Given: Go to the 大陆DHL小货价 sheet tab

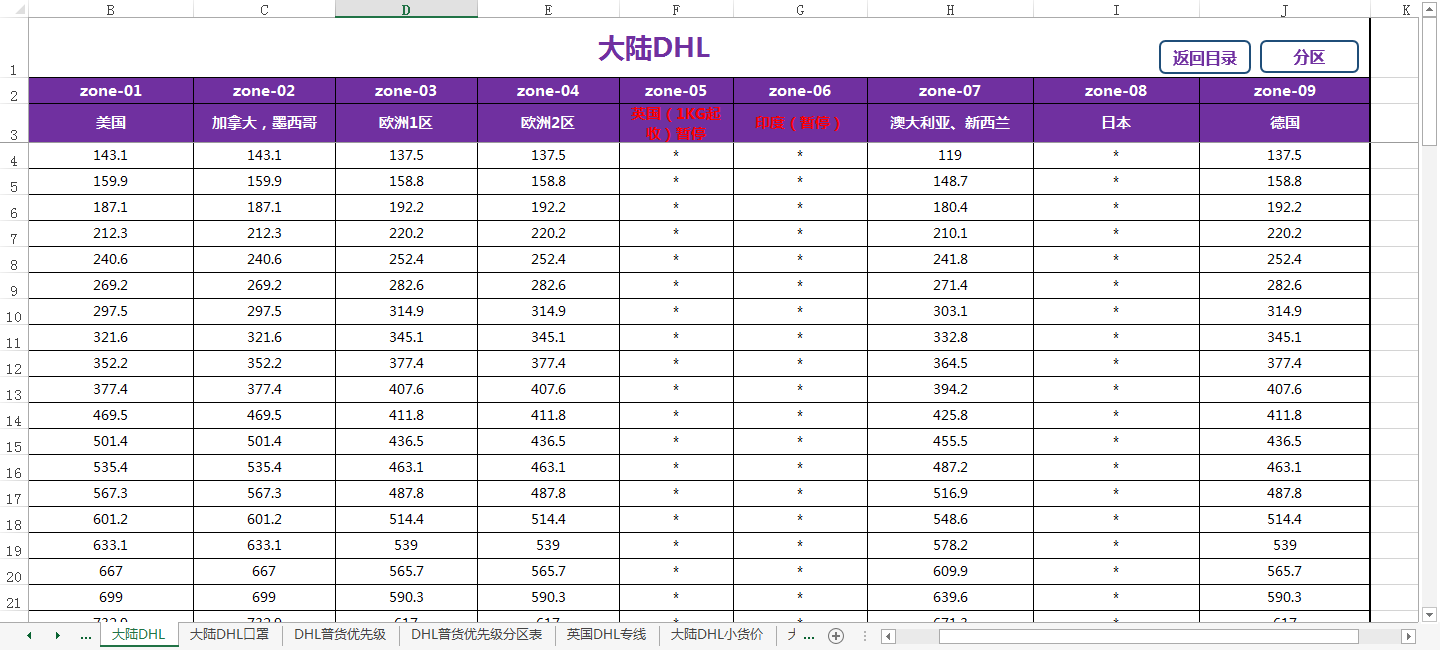Looking at the screenshot, I should 716,635.
